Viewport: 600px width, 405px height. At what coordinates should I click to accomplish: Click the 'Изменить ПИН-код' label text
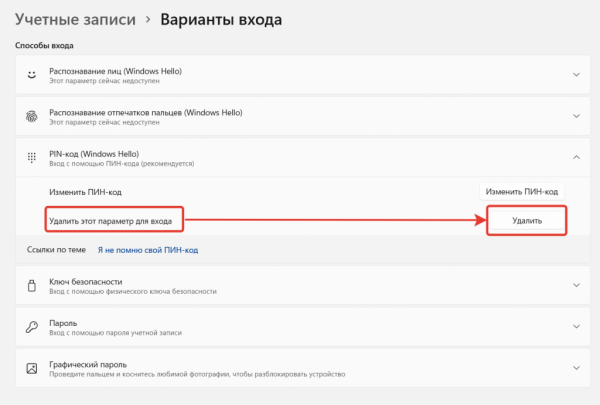click(x=85, y=192)
